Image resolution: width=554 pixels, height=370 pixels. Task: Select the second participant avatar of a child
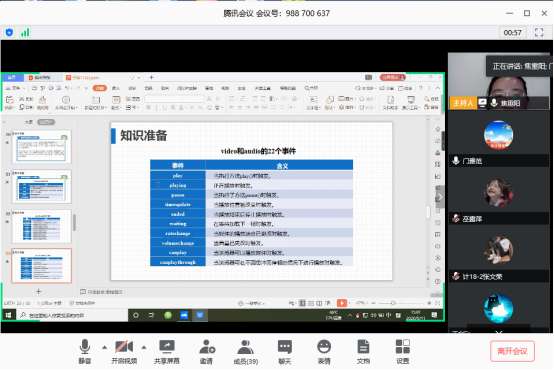click(499, 193)
